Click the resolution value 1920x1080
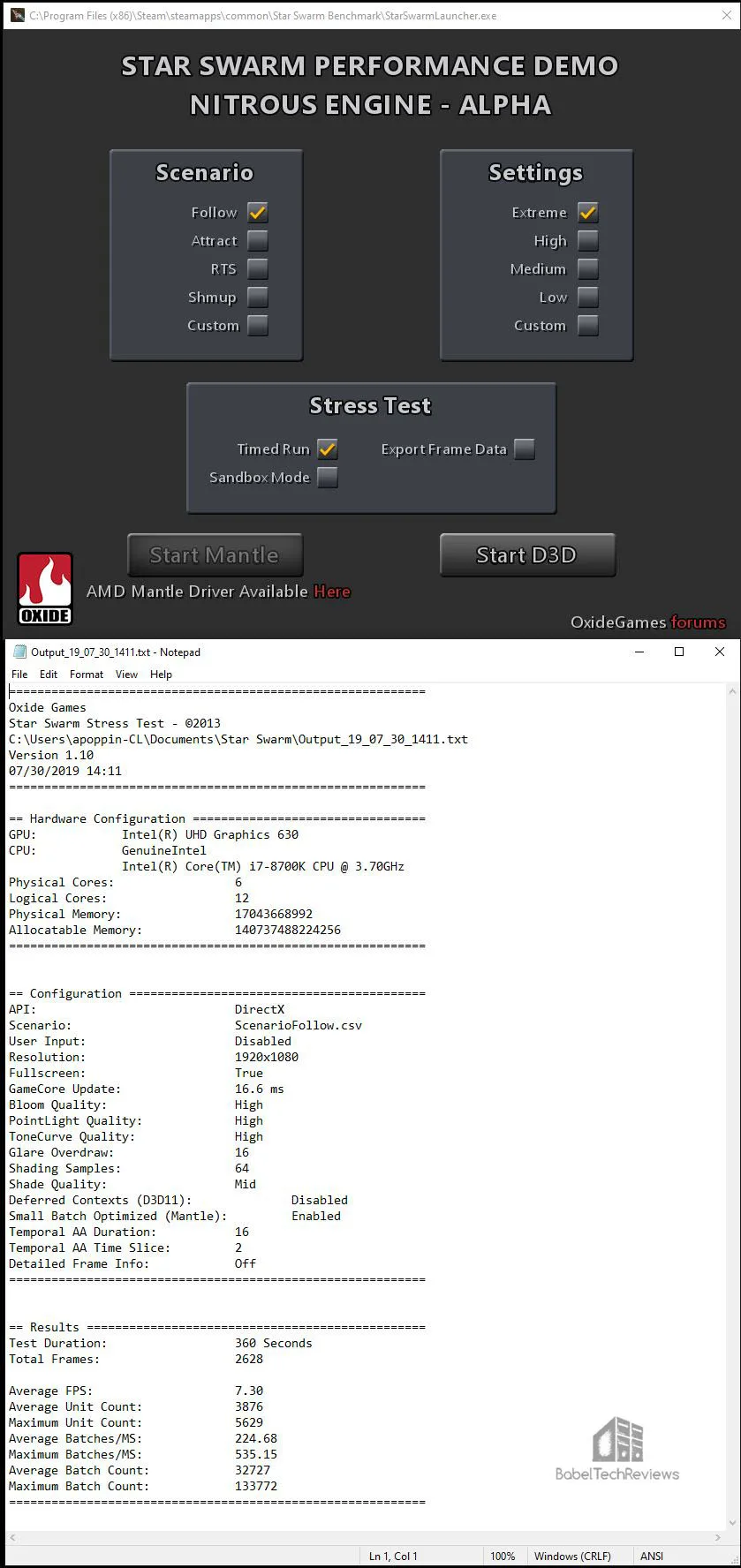The image size is (741, 1568). click(267, 1058)
